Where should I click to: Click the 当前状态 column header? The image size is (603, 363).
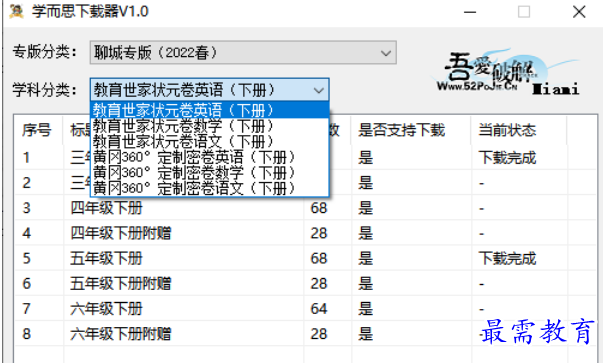518,130
